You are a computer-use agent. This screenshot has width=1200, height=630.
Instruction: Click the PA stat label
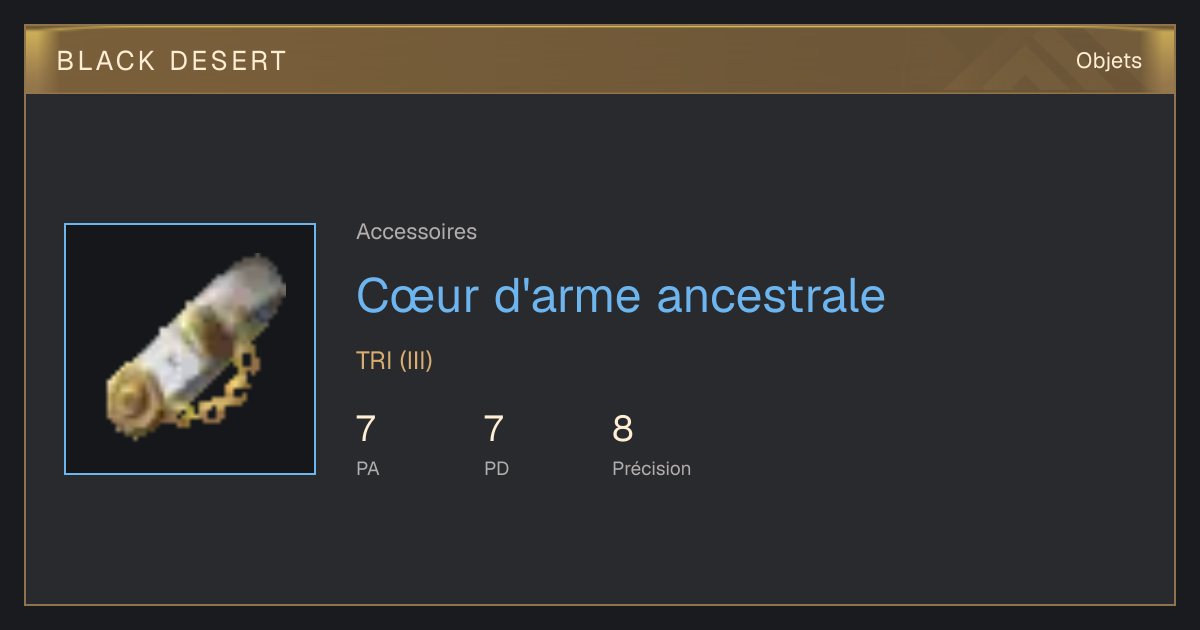367,469
